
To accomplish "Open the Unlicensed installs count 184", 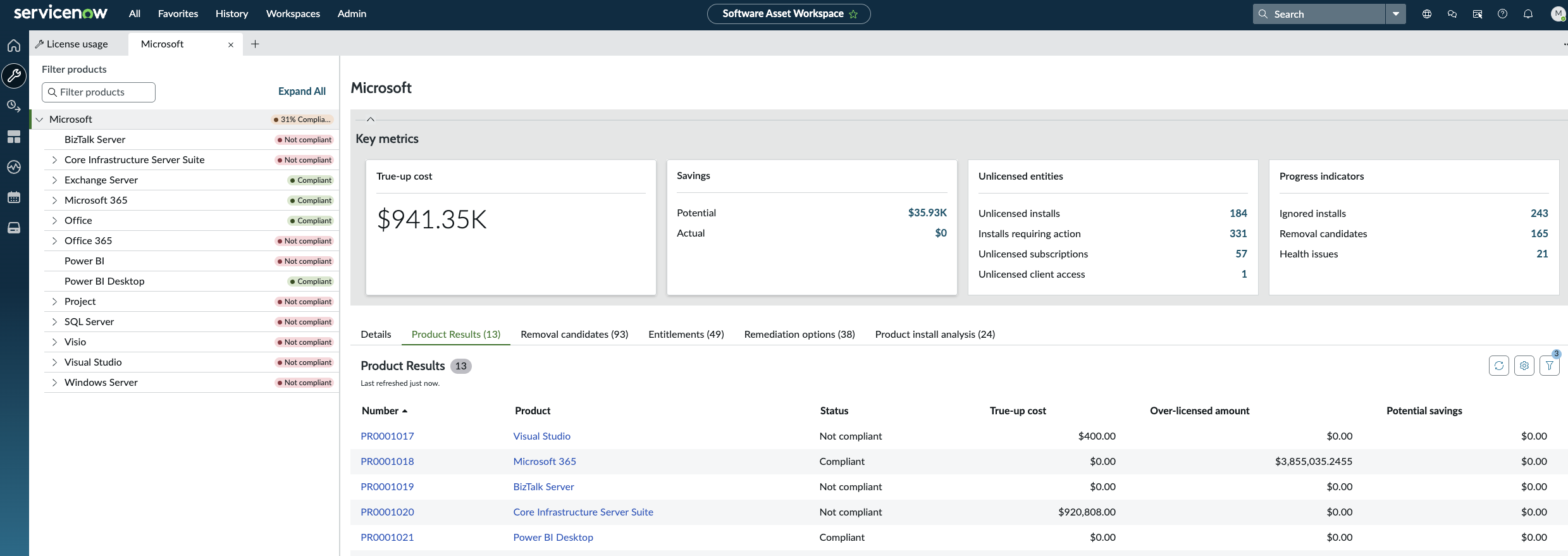I will click(1238, 213).
